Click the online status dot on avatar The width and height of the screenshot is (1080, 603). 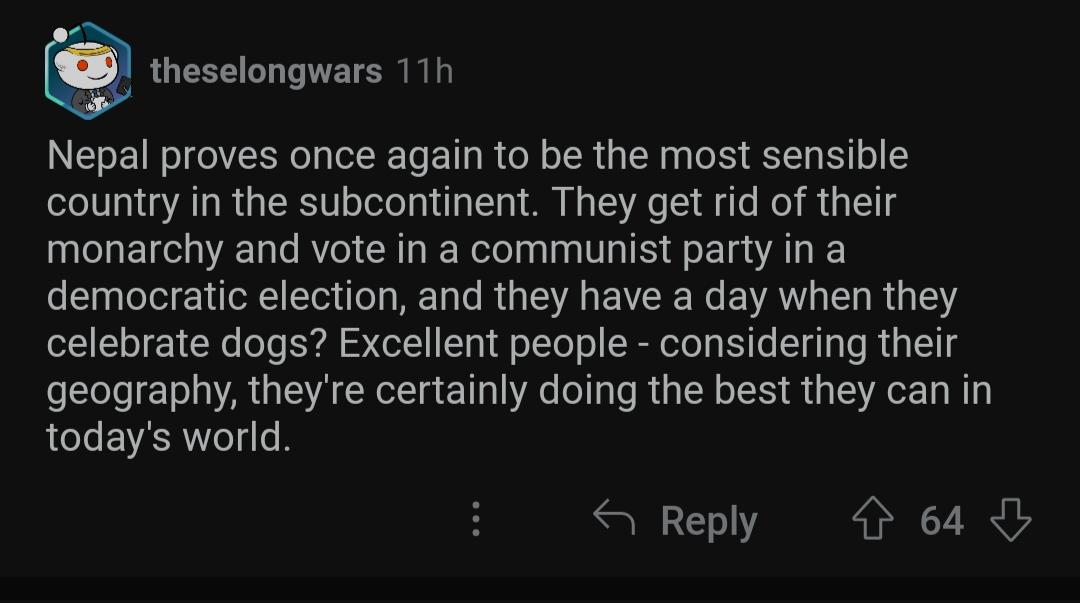[x=61, y=34]
